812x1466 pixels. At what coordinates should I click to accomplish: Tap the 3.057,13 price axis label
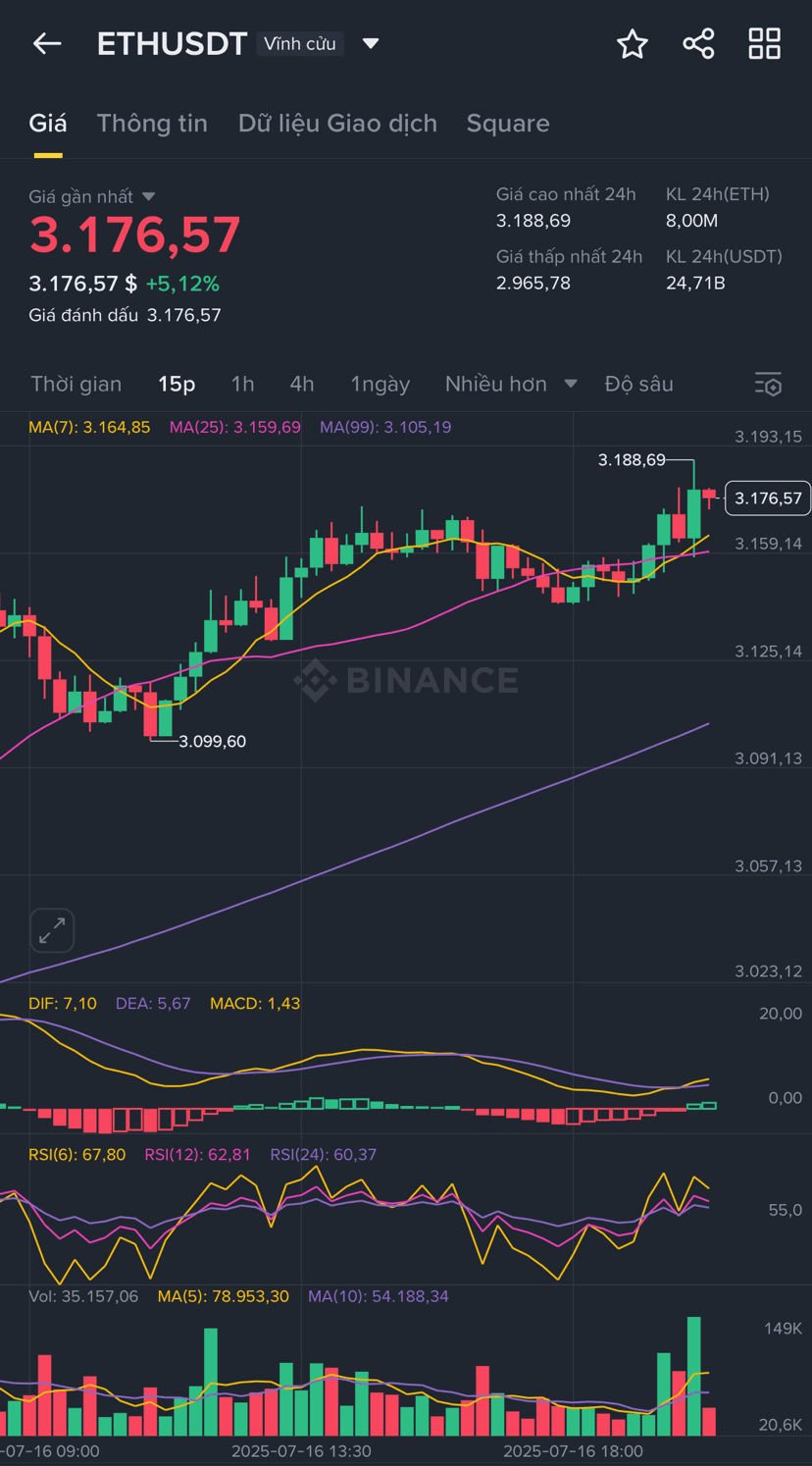click(x=769, y=865)
